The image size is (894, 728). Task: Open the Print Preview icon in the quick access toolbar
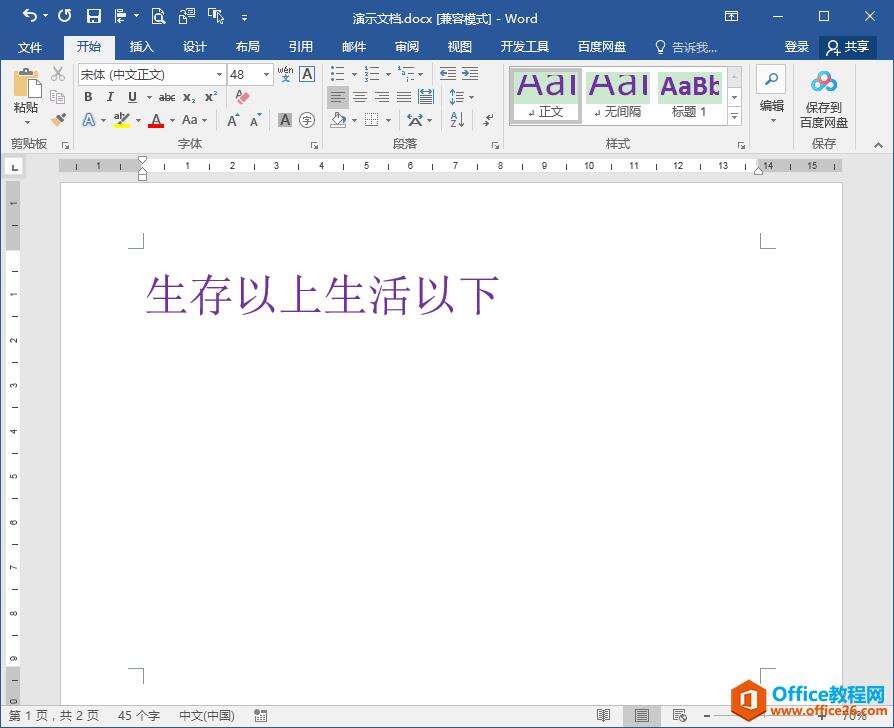click(158, 17)
